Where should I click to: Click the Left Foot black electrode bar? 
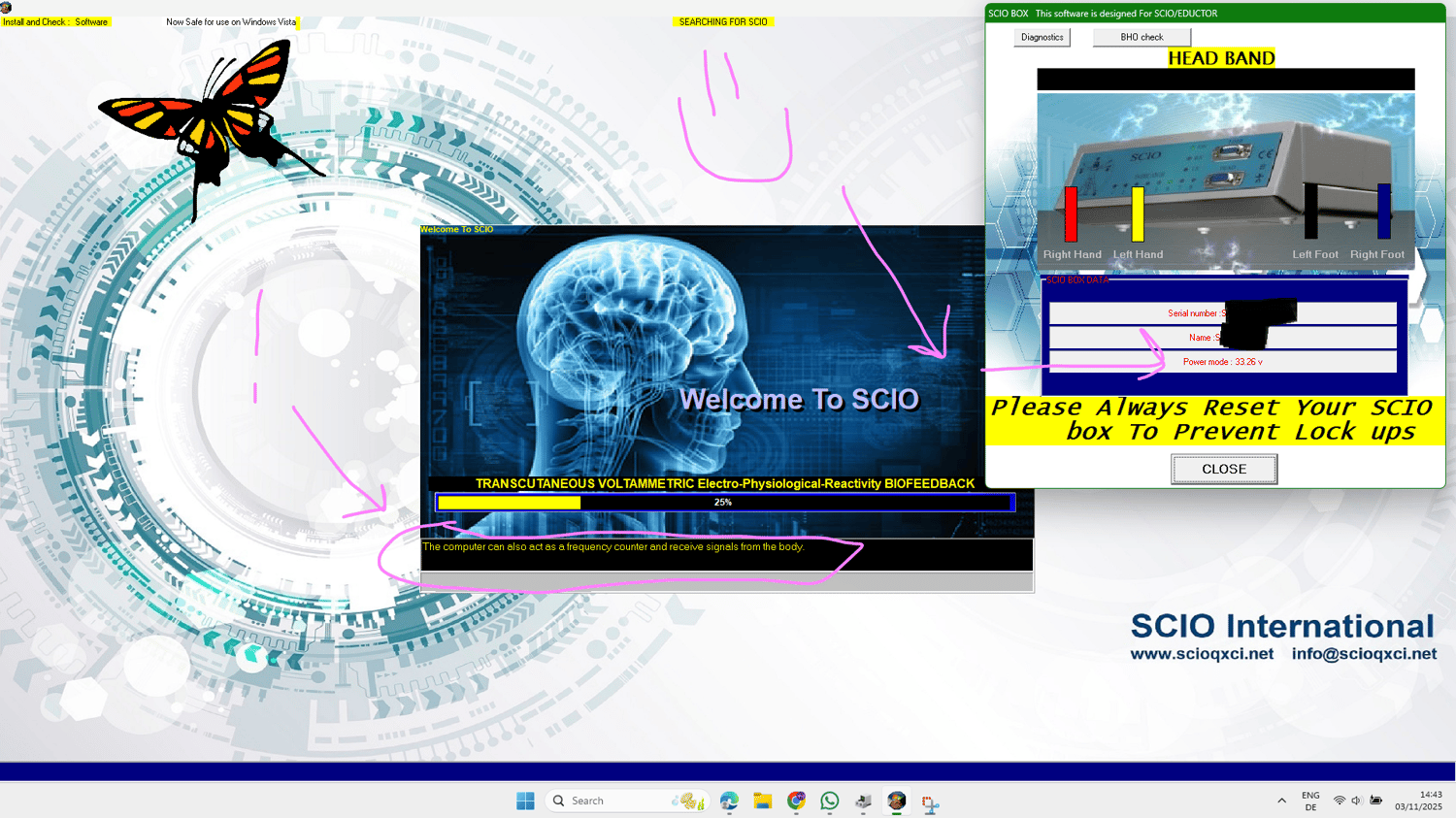point(1310,211)
